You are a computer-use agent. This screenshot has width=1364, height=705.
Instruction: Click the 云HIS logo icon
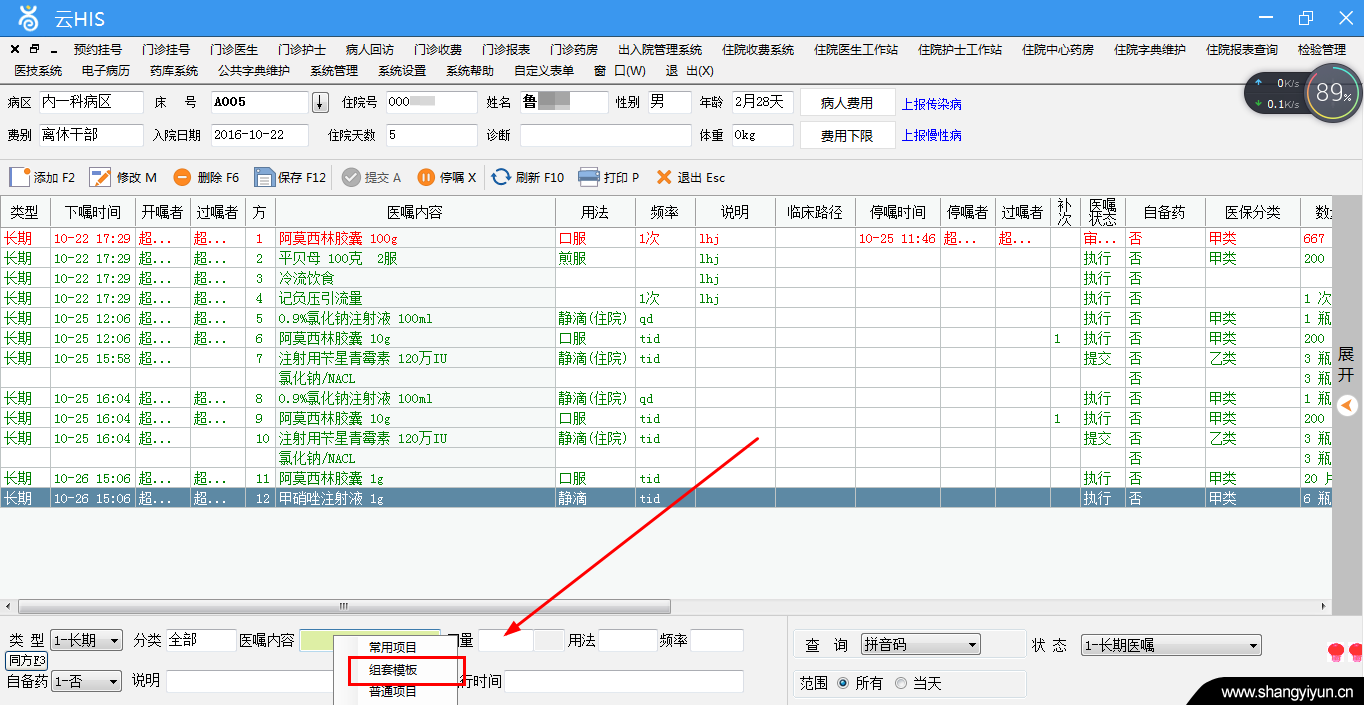pos(29,18)
